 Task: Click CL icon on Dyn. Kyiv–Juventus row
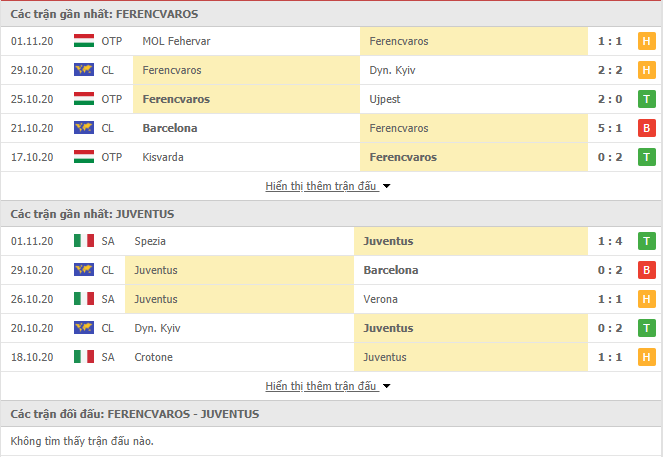pos(84,328)
